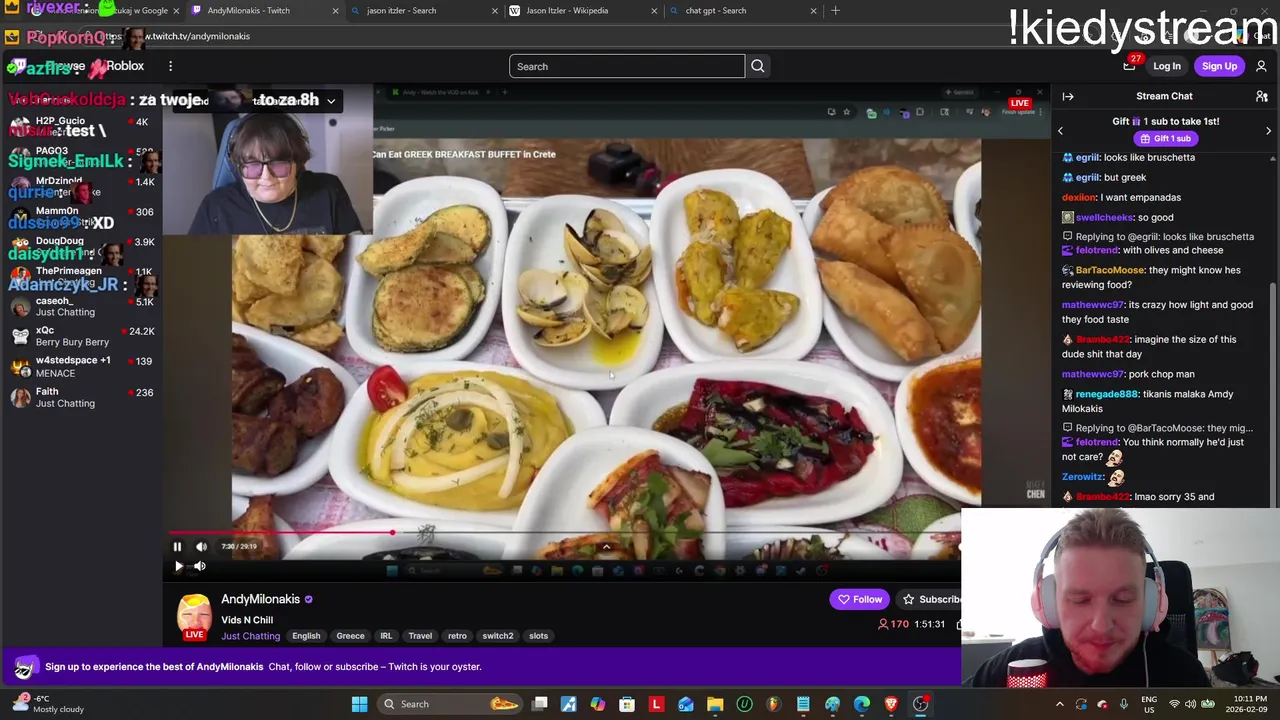Open the user profile menu icon
This screenshot has width=1280, height=720.
(x=1261, y=66)
